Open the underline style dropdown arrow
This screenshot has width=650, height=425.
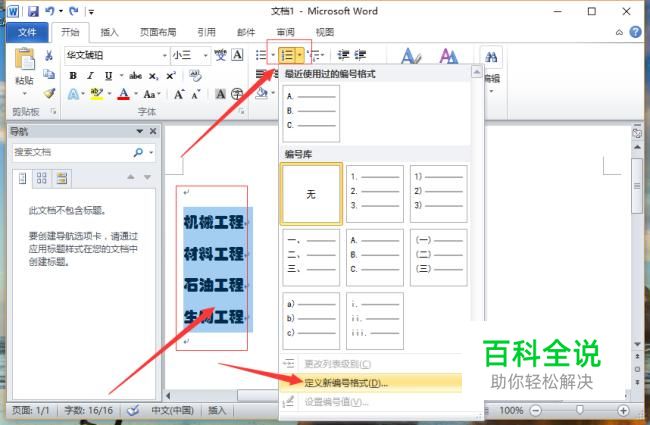(x=121, y=75)
